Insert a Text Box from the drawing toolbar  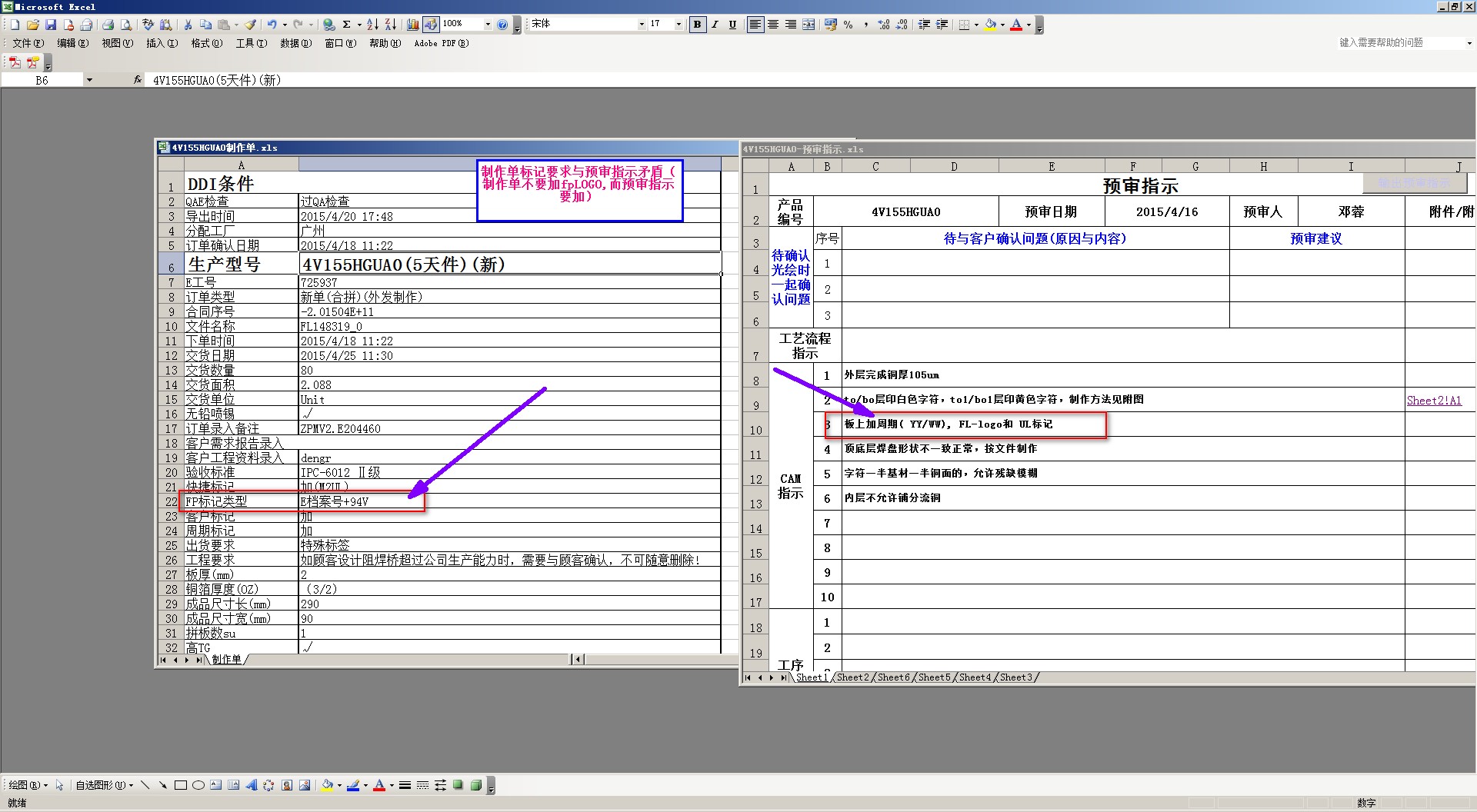pos(215,785)
